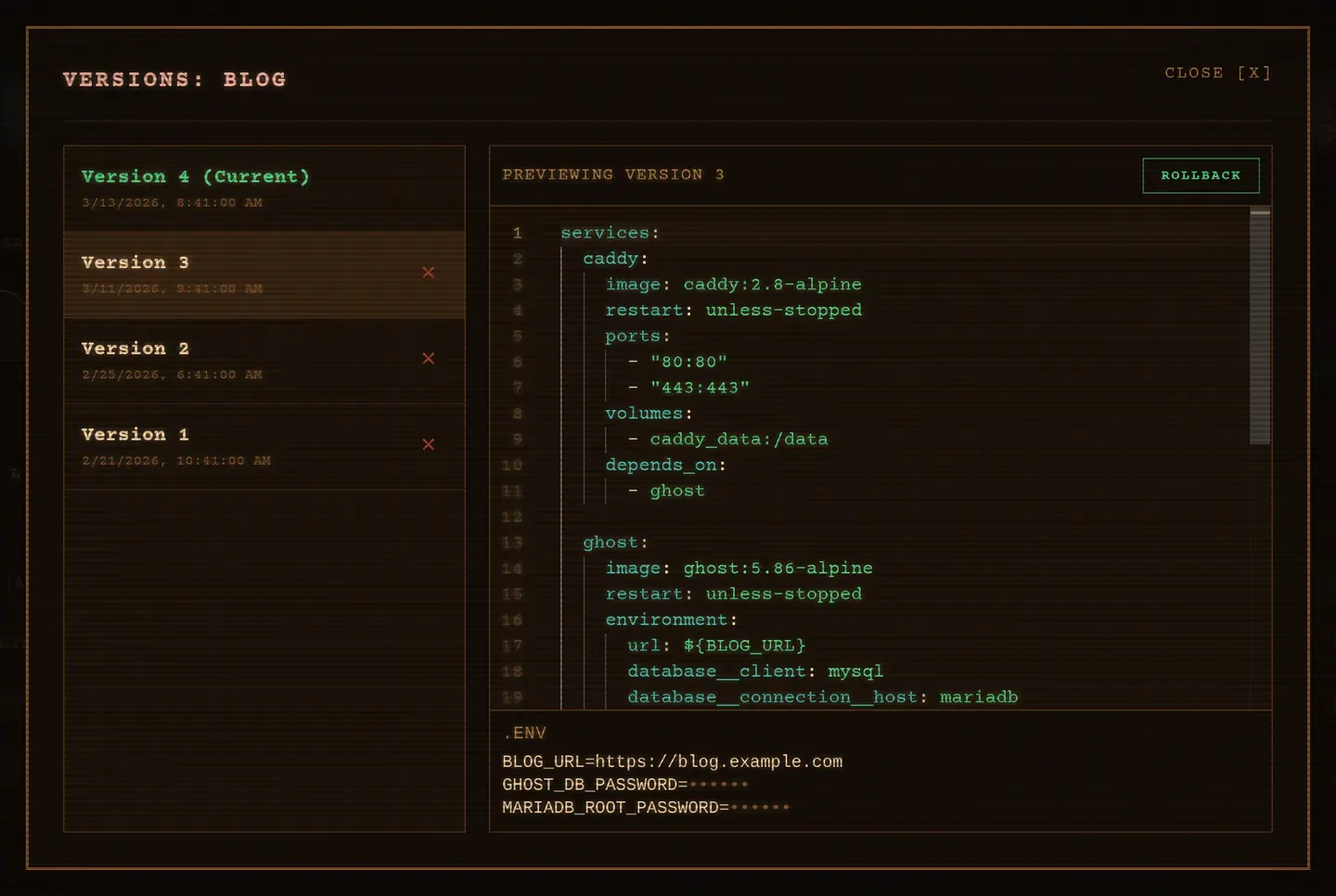This screenshot has width=1336, height=896.
Task: Click the 'caddy:' service name line
Action: click(x=615, y=259)
